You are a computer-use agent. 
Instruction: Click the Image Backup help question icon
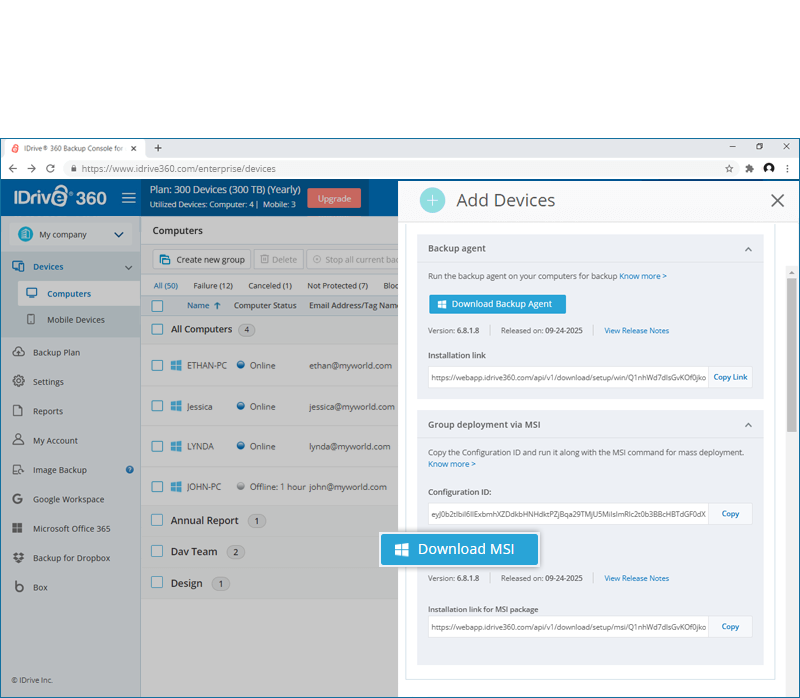[130, 469]
